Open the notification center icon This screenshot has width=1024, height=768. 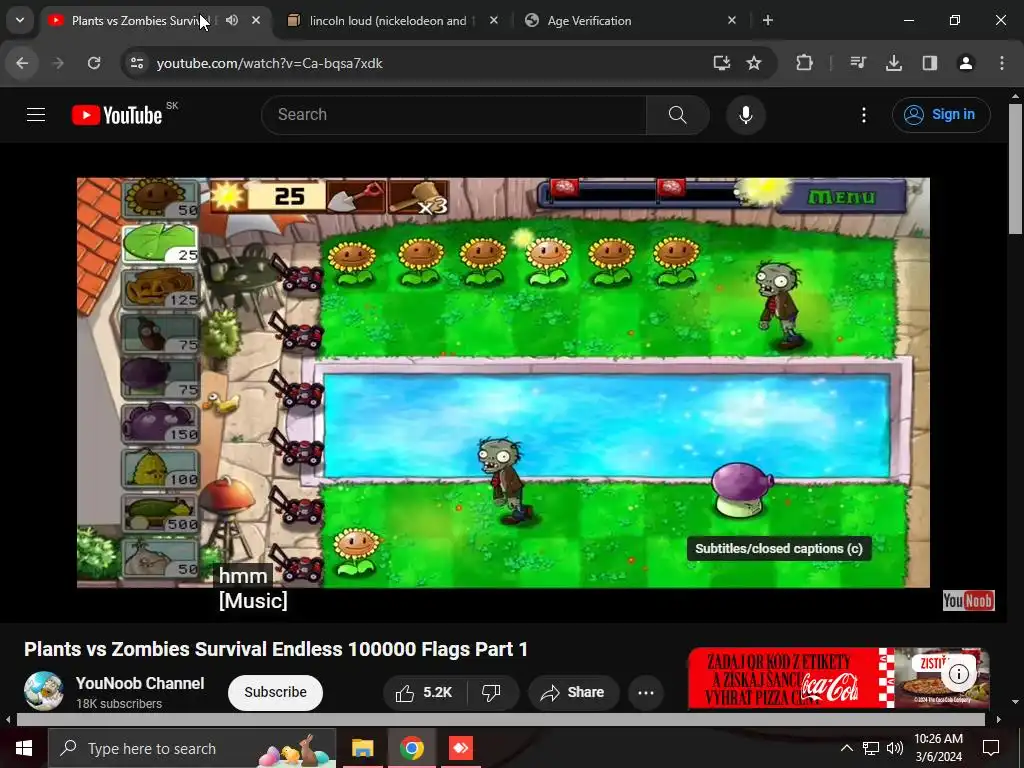(991, 748)
